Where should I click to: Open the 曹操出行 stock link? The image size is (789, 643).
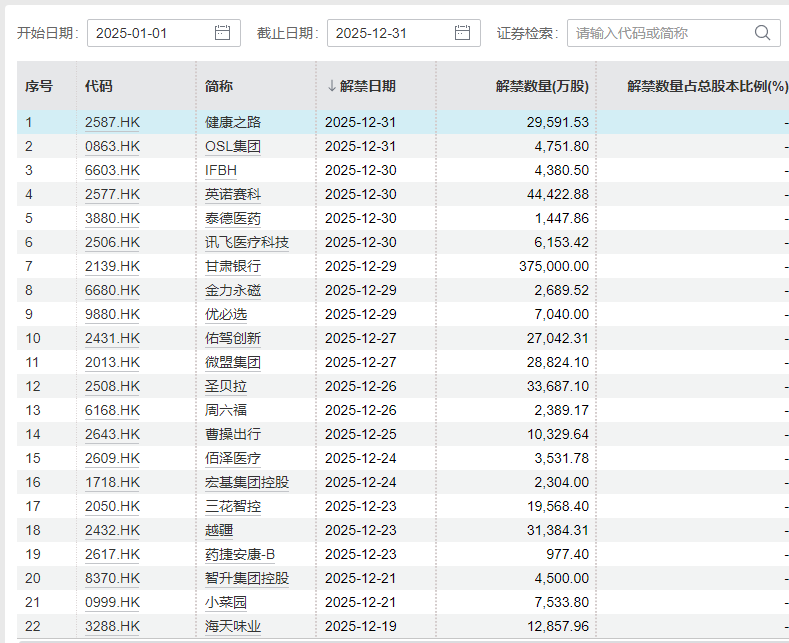coord(232,434)
